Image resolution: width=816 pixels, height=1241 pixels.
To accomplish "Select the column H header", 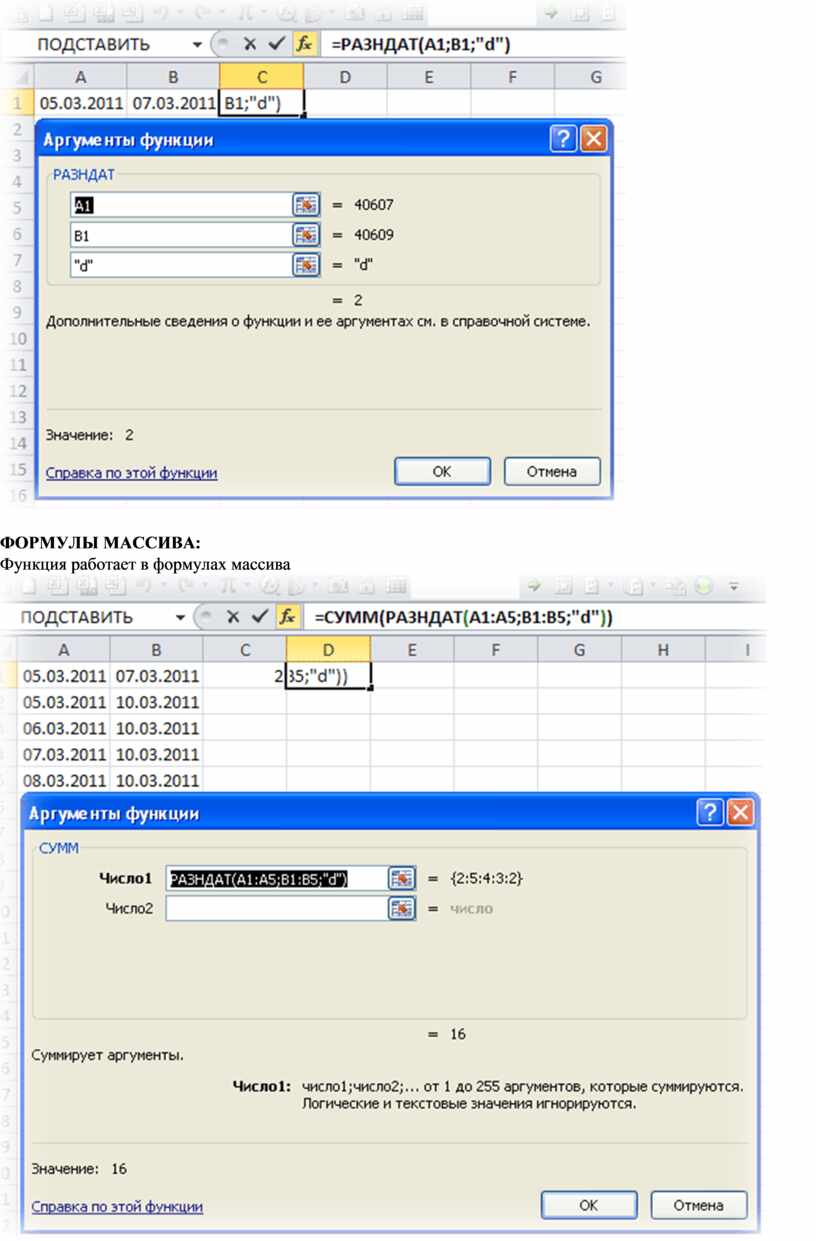I will tap(663, 650).
